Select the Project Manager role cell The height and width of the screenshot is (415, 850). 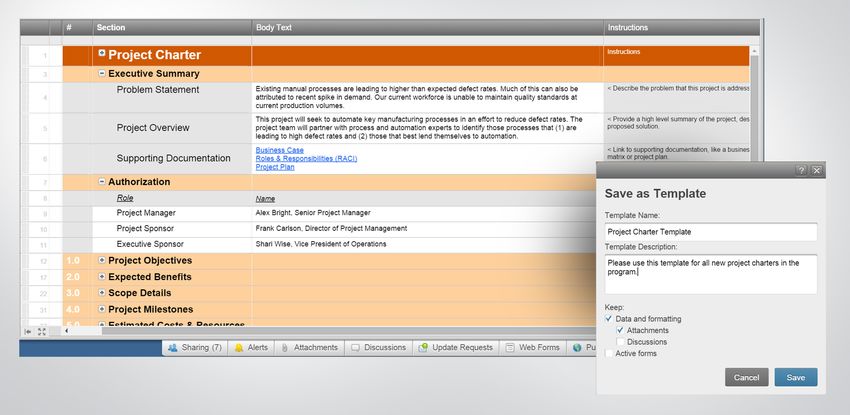click(x=172, y=213)
